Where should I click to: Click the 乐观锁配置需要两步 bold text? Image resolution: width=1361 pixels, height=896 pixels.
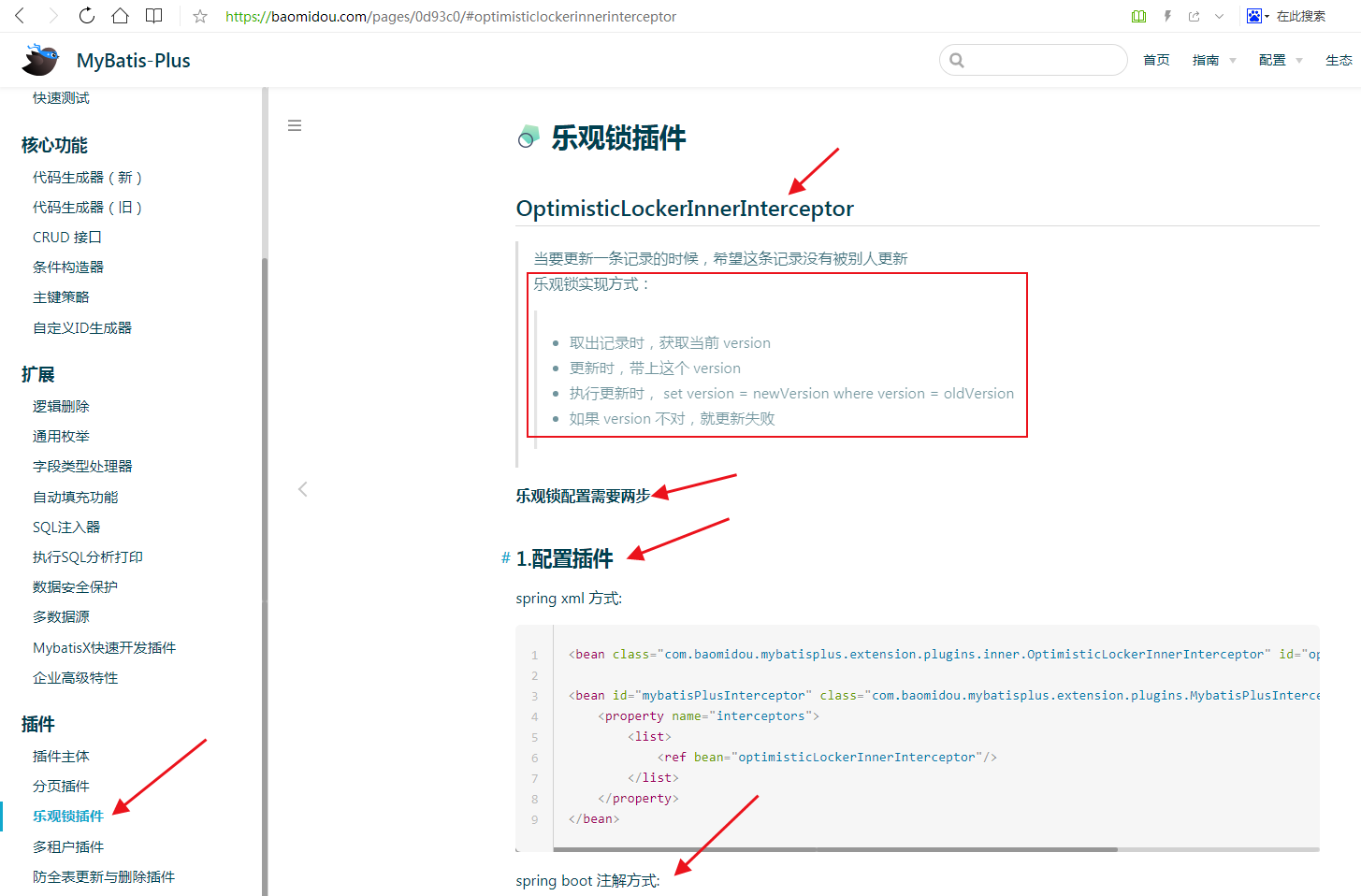tap(583, 496)
